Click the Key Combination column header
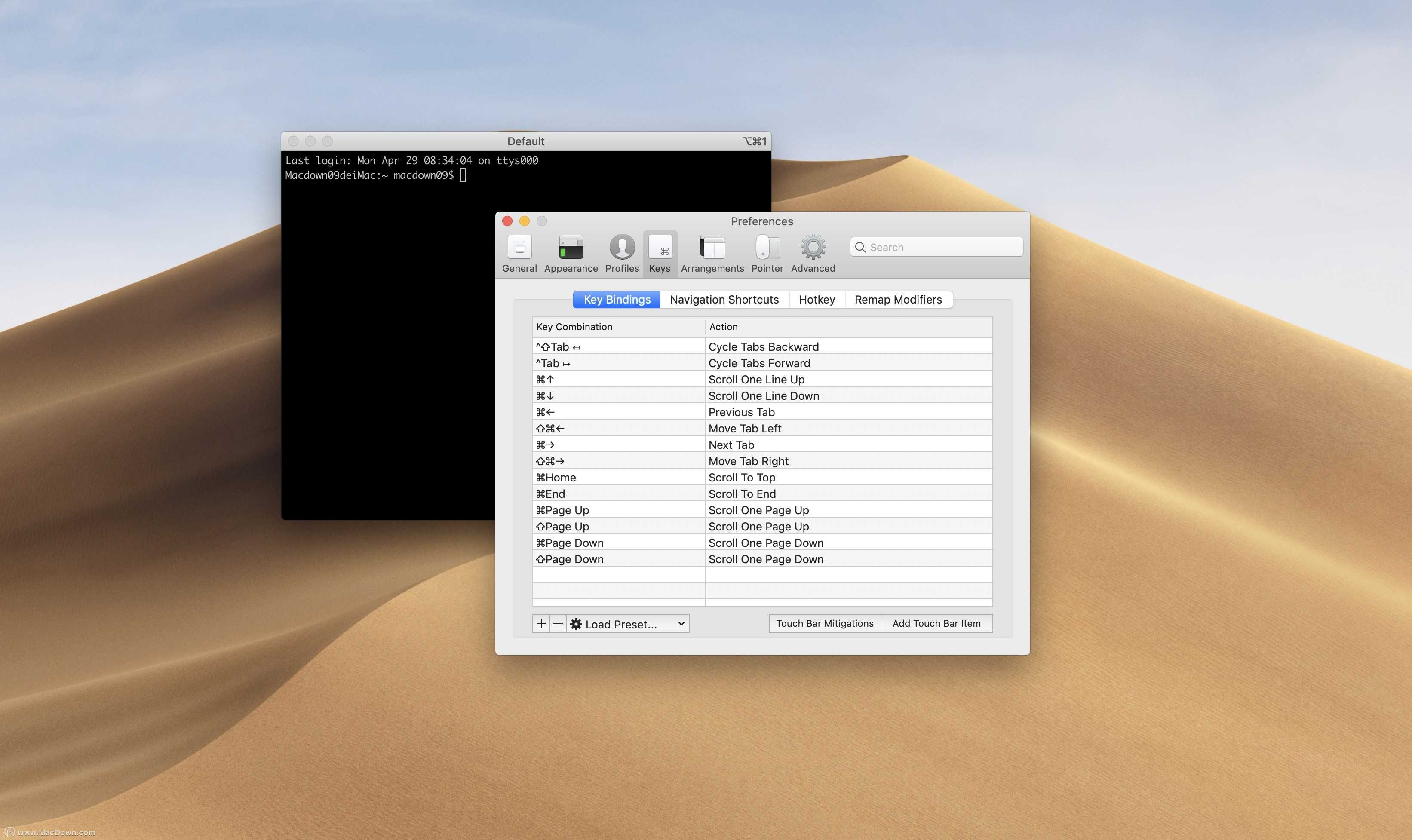1412x840 pixels. click(618, 327)
